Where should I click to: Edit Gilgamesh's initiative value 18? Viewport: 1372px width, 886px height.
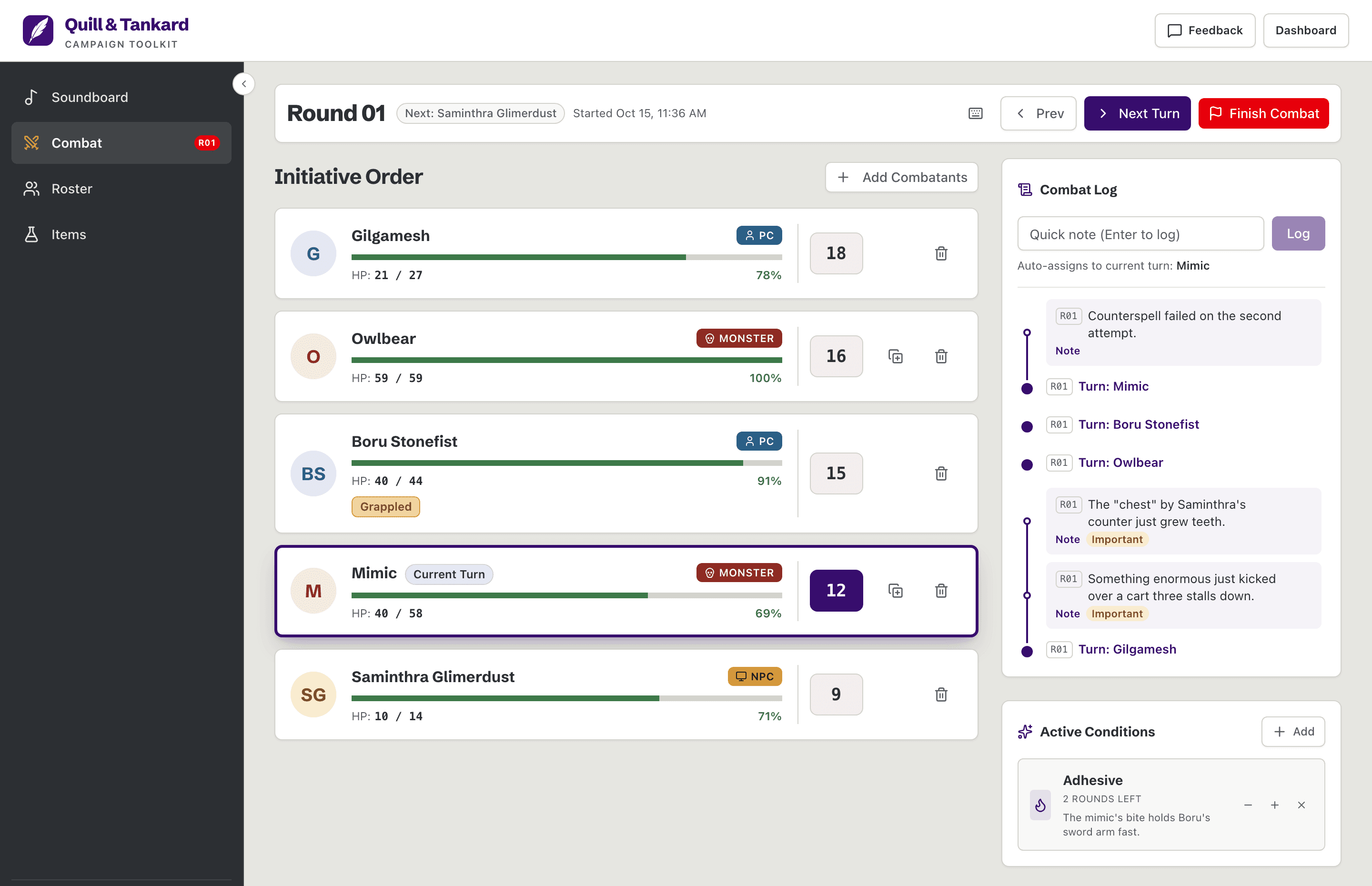coord(836,253)
